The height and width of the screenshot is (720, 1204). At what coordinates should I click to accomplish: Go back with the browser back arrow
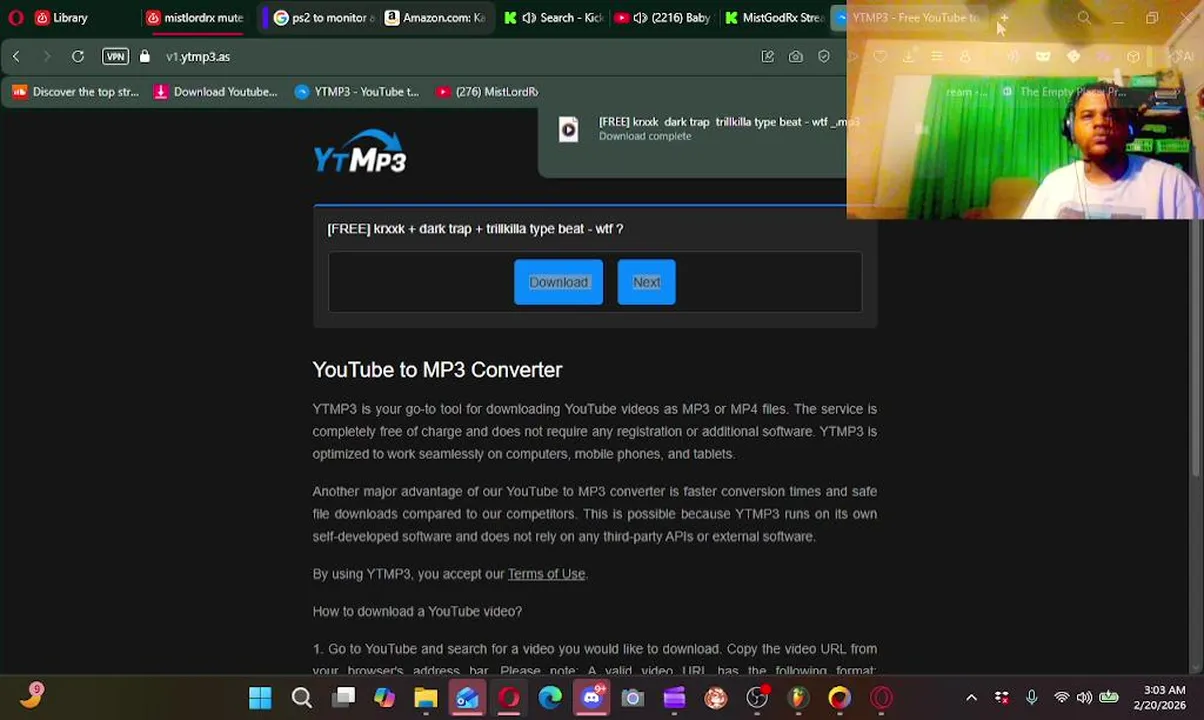point(16,57)
